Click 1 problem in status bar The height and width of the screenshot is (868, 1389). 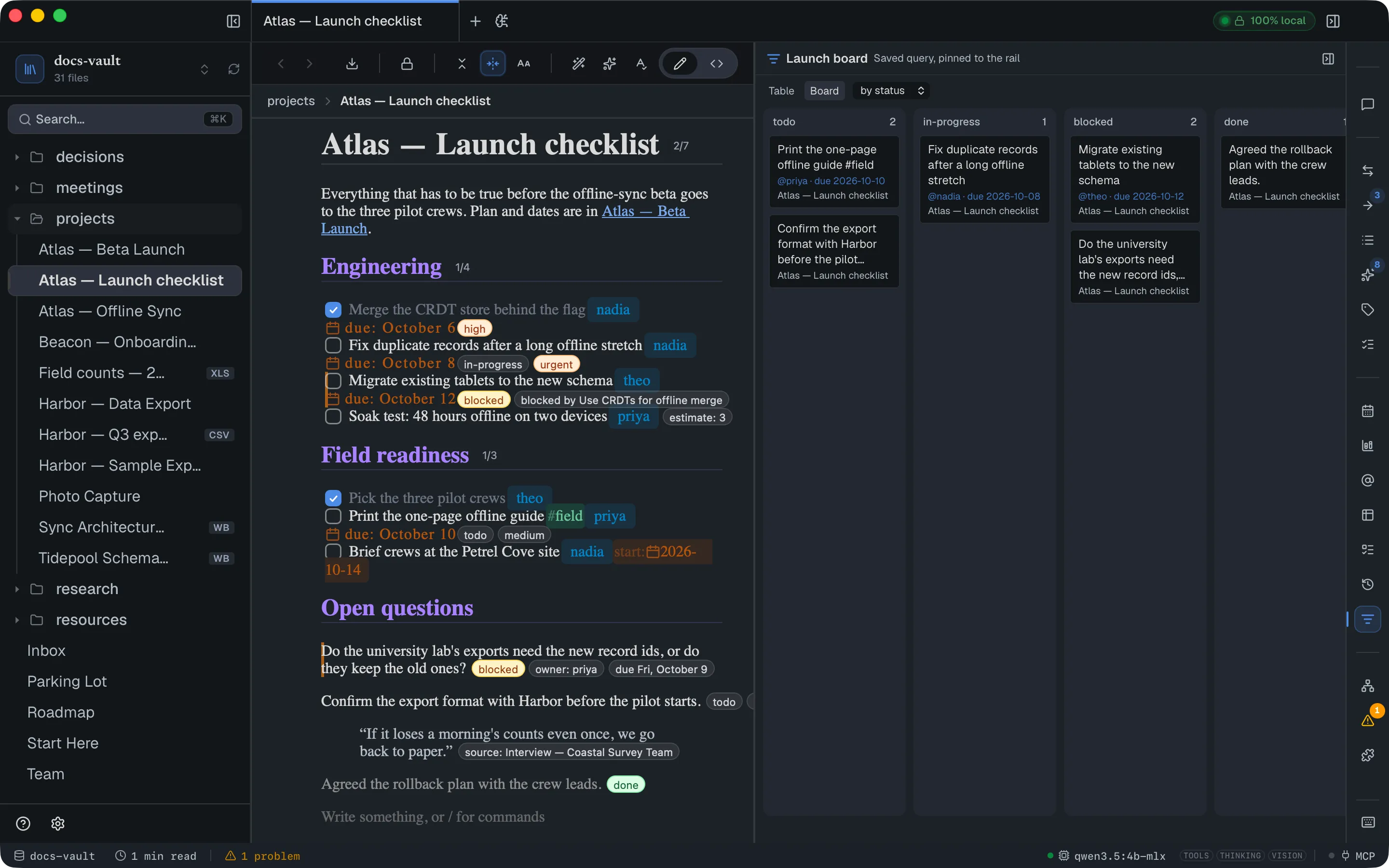click(x=263, y=856)
